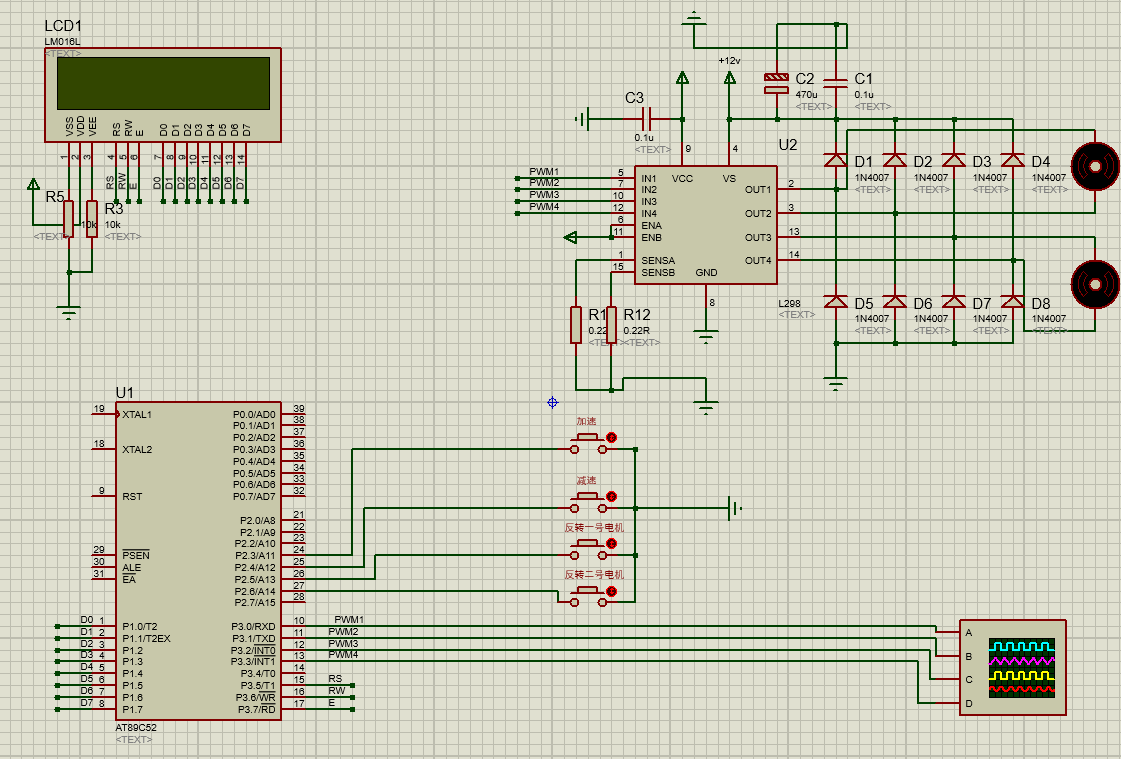Screen dimensions: 1121x759
Task: Select capacitor C3 symbol
Action: pos(648,119)
